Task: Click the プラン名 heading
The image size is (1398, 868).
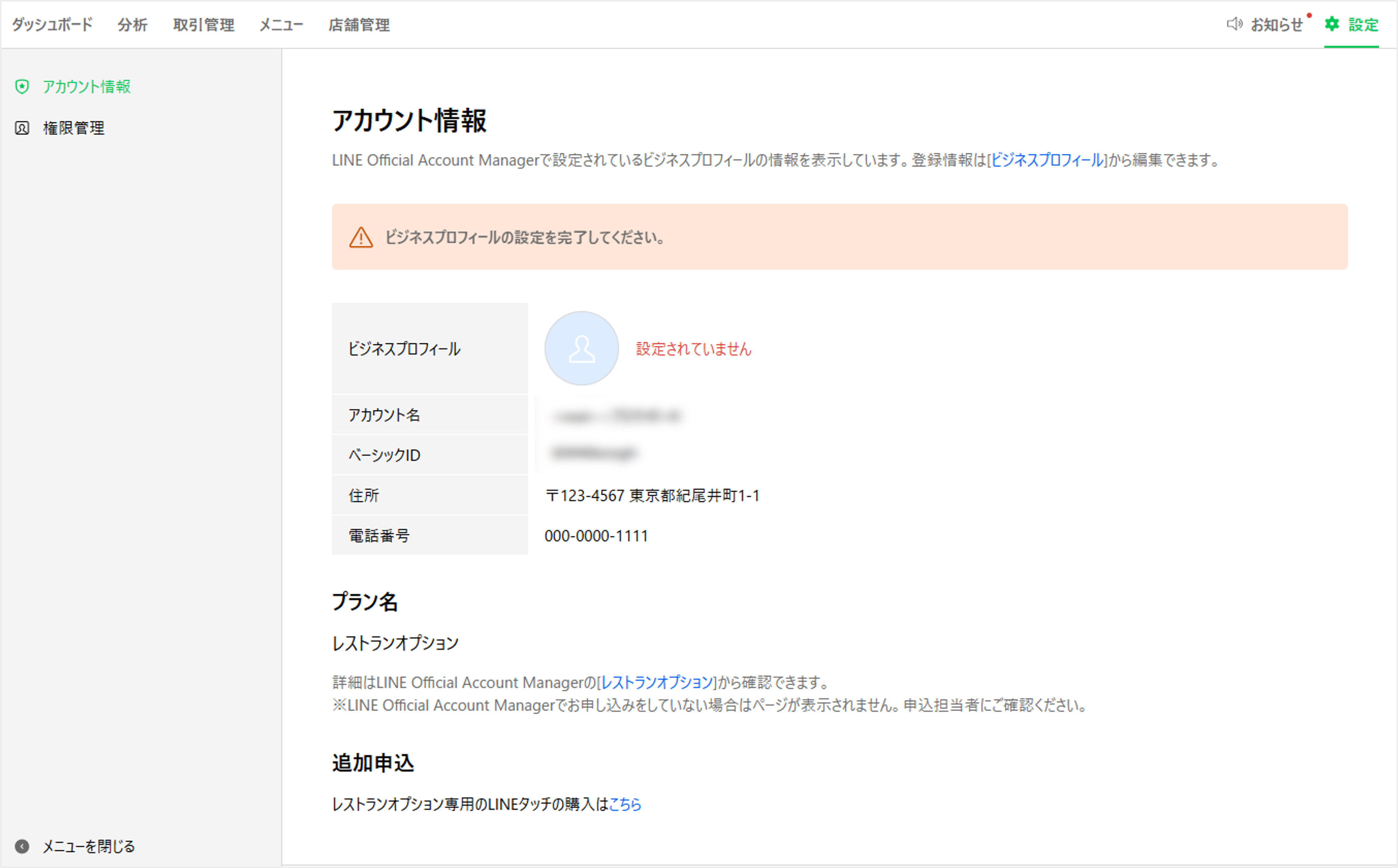Action: 365,602
